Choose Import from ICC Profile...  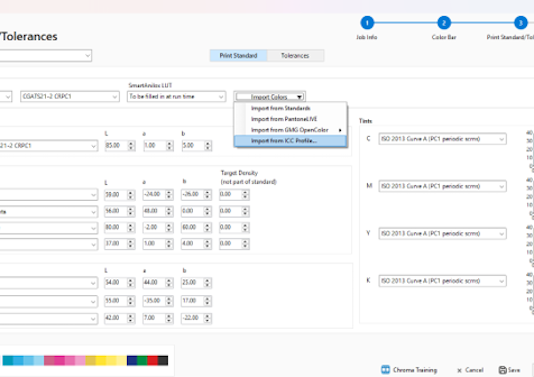click(x=290, y=141)
